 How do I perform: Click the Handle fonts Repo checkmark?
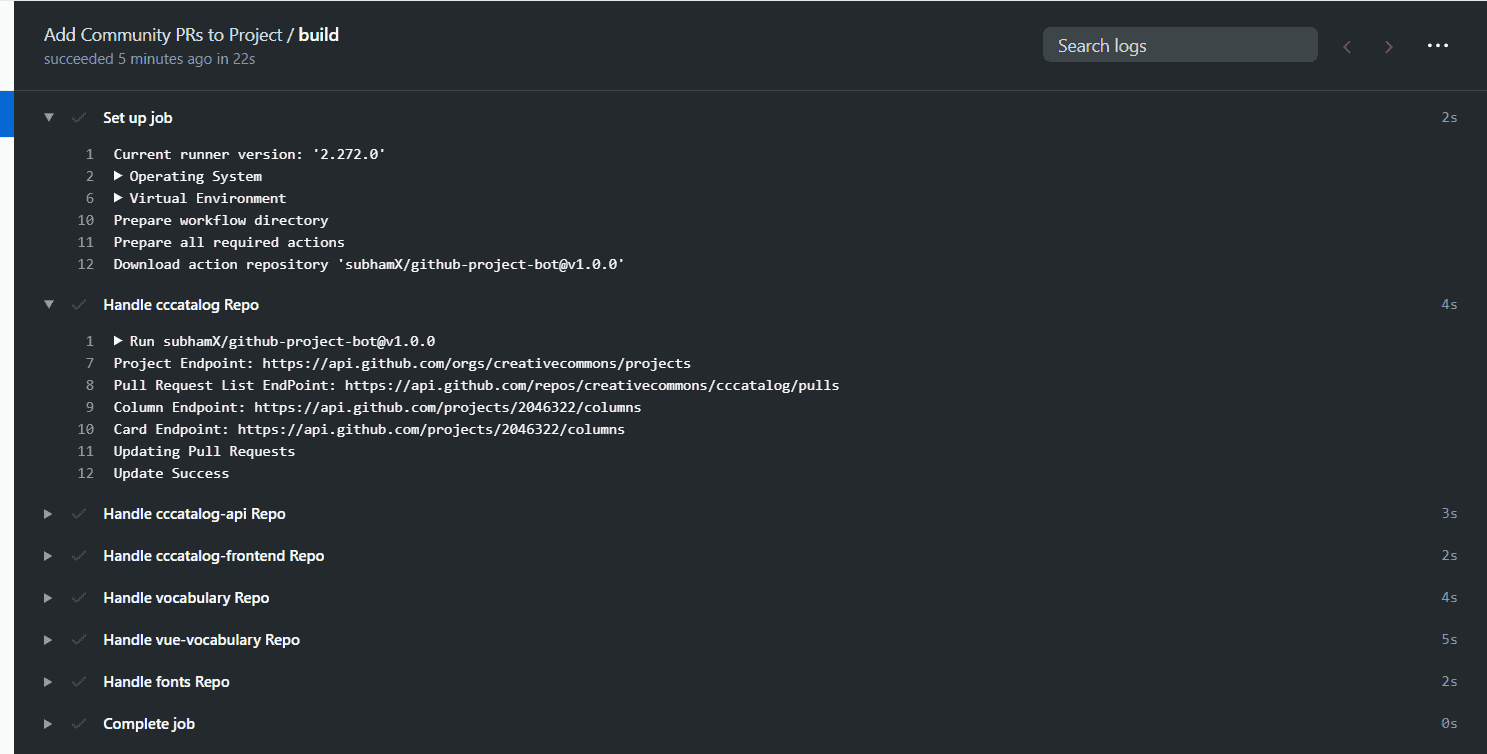(x=79, y=682)
